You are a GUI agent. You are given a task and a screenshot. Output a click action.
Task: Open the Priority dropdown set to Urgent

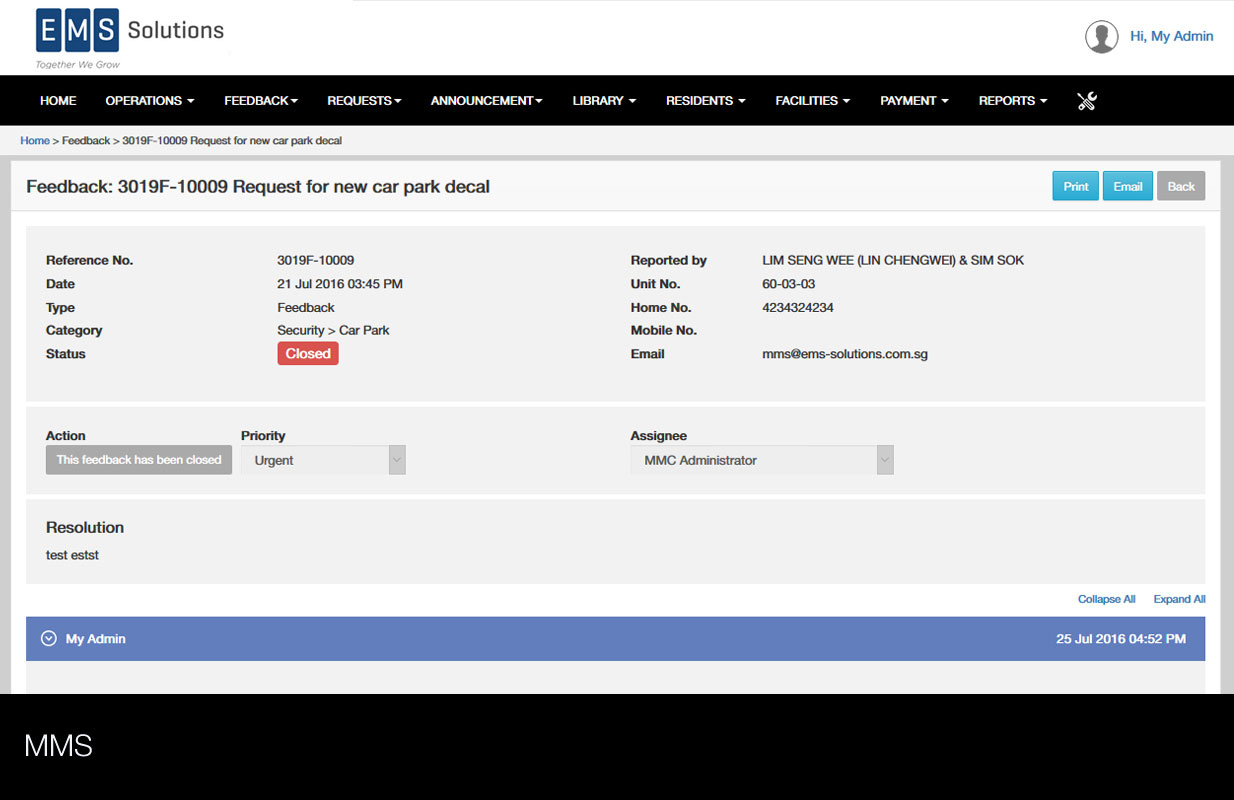tap(323, 461)
